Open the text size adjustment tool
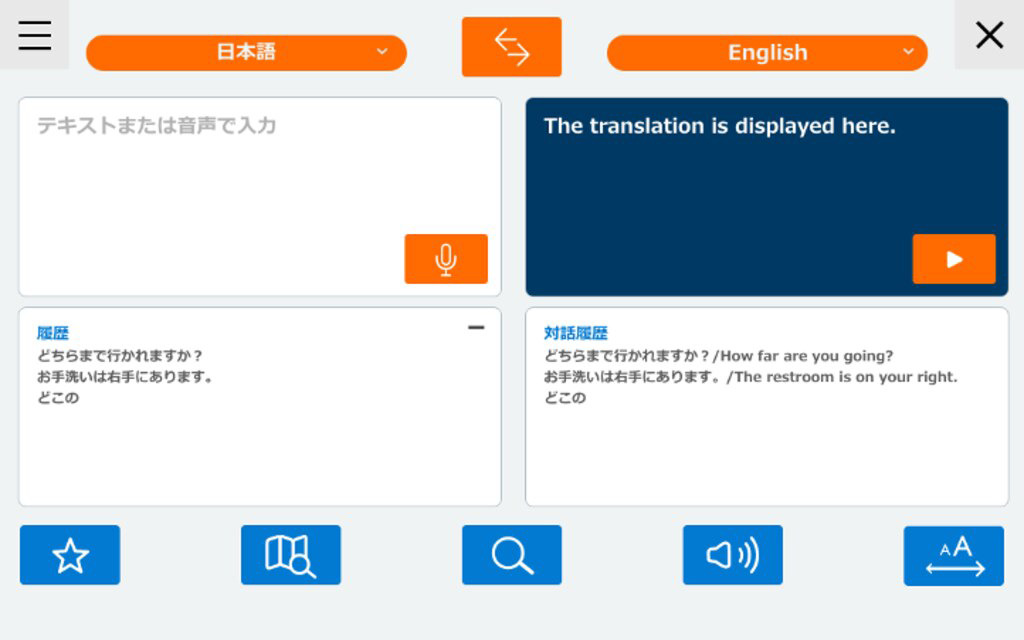 point(953,555)
